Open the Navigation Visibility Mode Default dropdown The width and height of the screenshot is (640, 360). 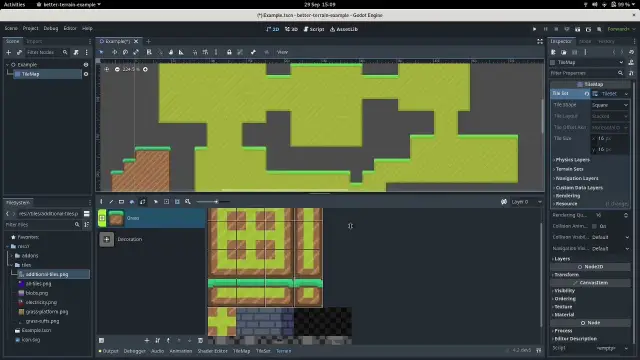(x=610, y=248)
